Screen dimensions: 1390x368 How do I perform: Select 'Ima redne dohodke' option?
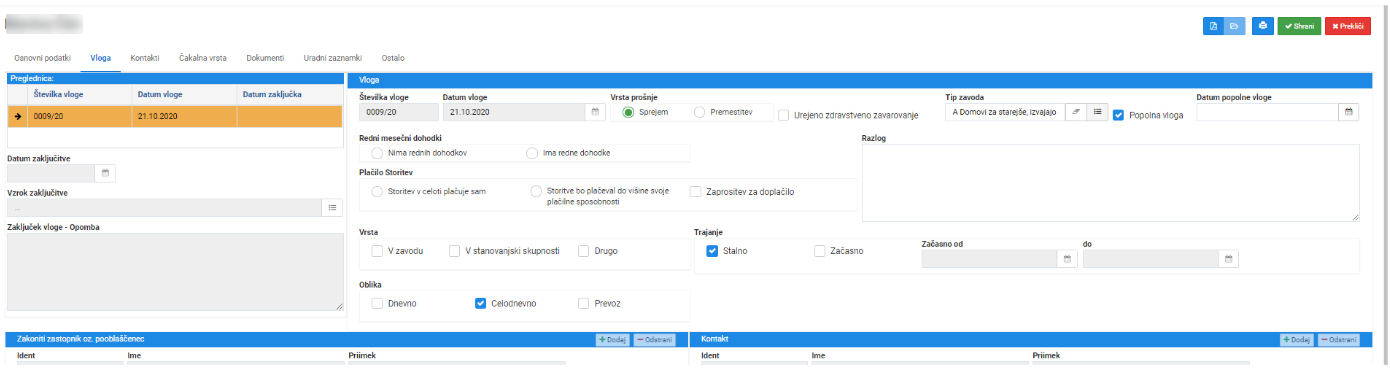pos(532,153)
